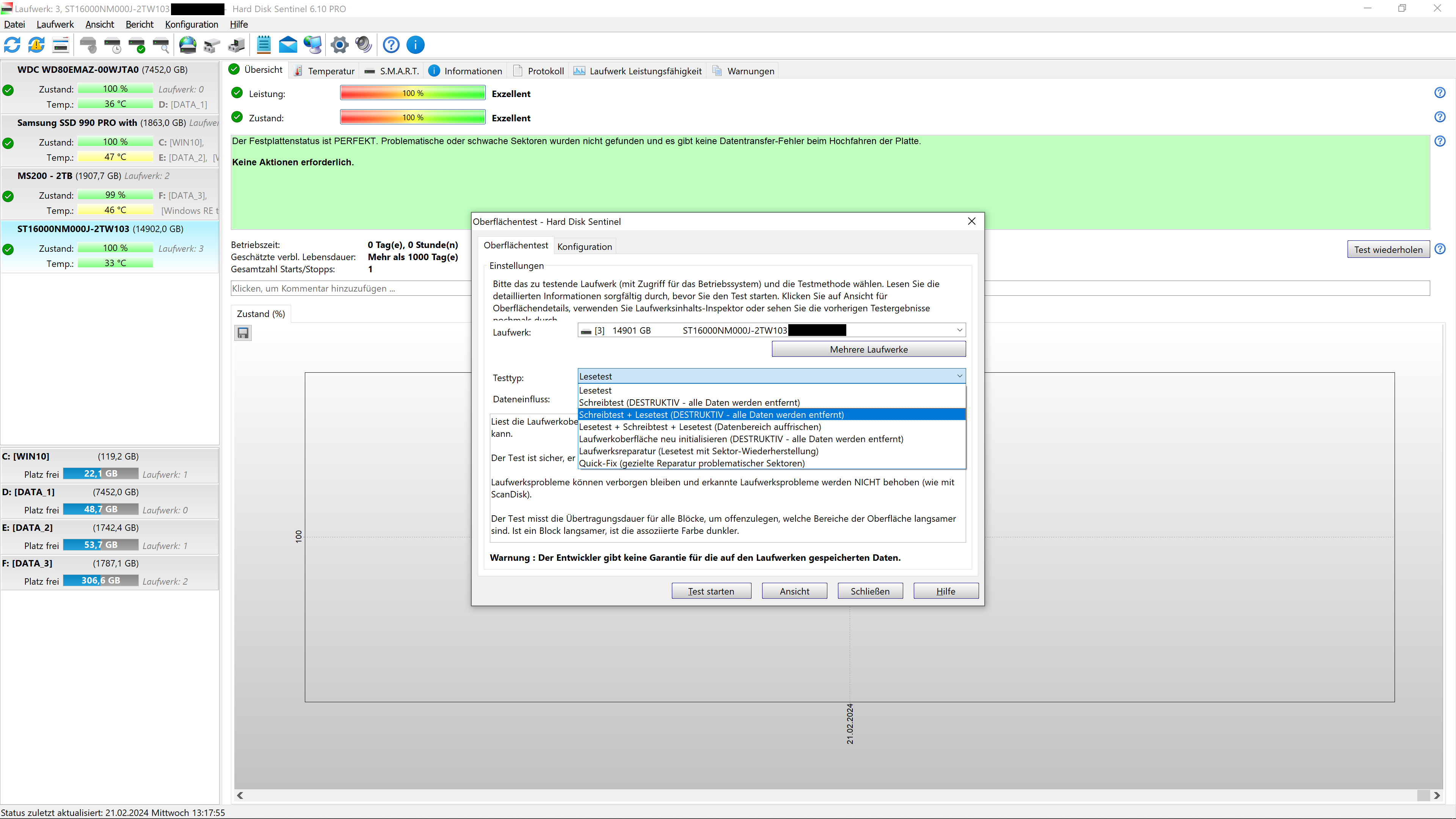Click help question mark beside Leistung row
Viewport: 1456px width, 819px height.
1440,93
